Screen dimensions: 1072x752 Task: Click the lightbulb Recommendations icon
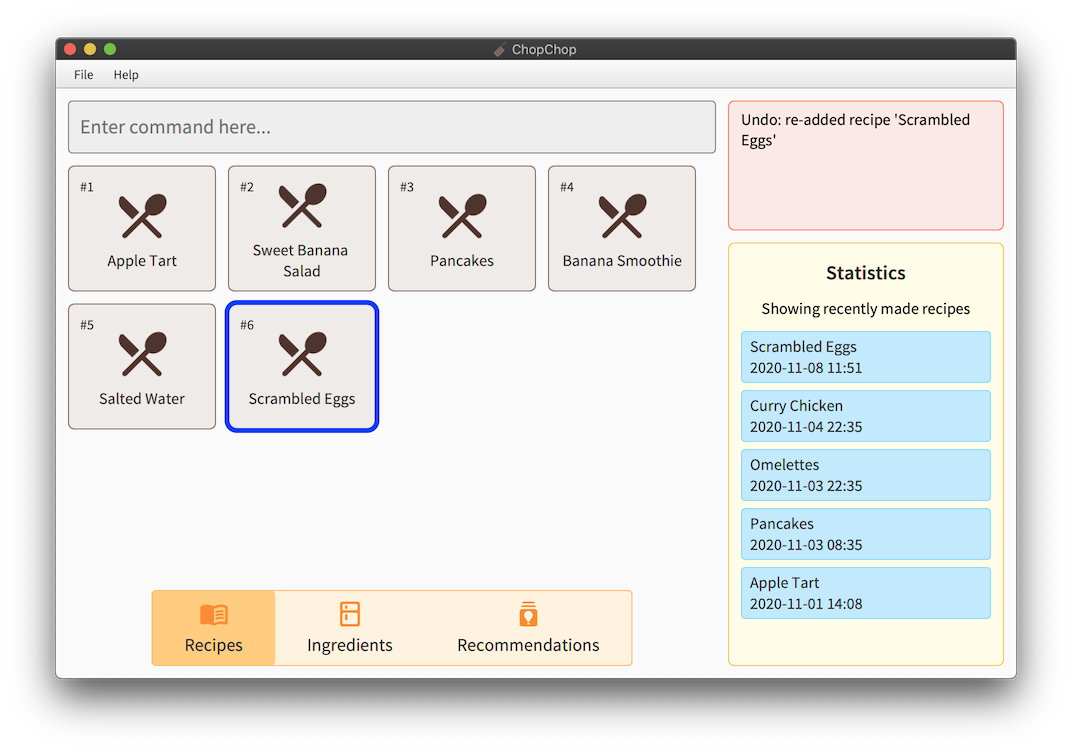click(x=528, y=614)
